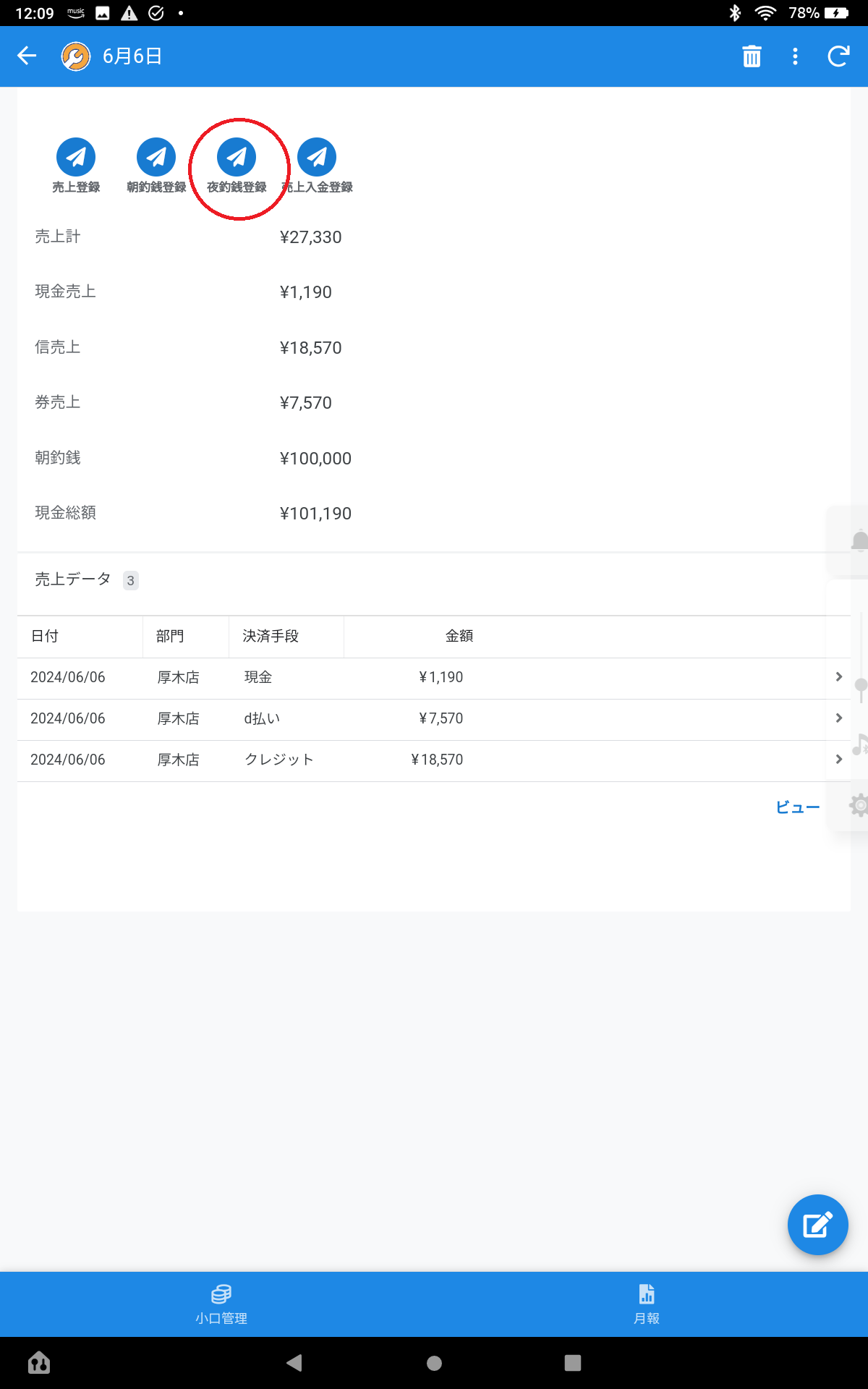The width and height of the screenshot is (868, 1389).
Task: Sort by the 金額 column header
Action: (459, 636)
